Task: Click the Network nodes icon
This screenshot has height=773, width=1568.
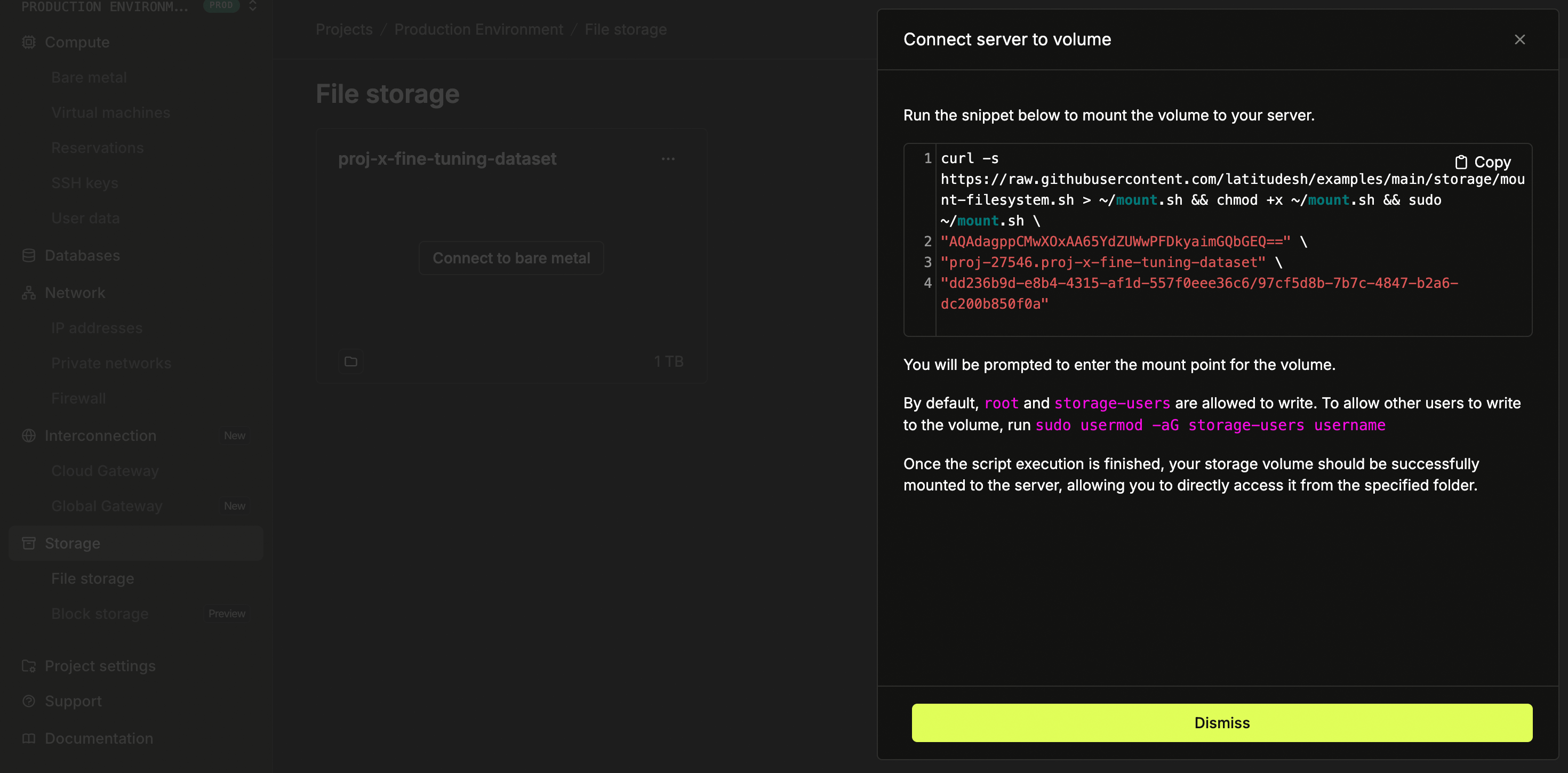Action: click(29, 293)
